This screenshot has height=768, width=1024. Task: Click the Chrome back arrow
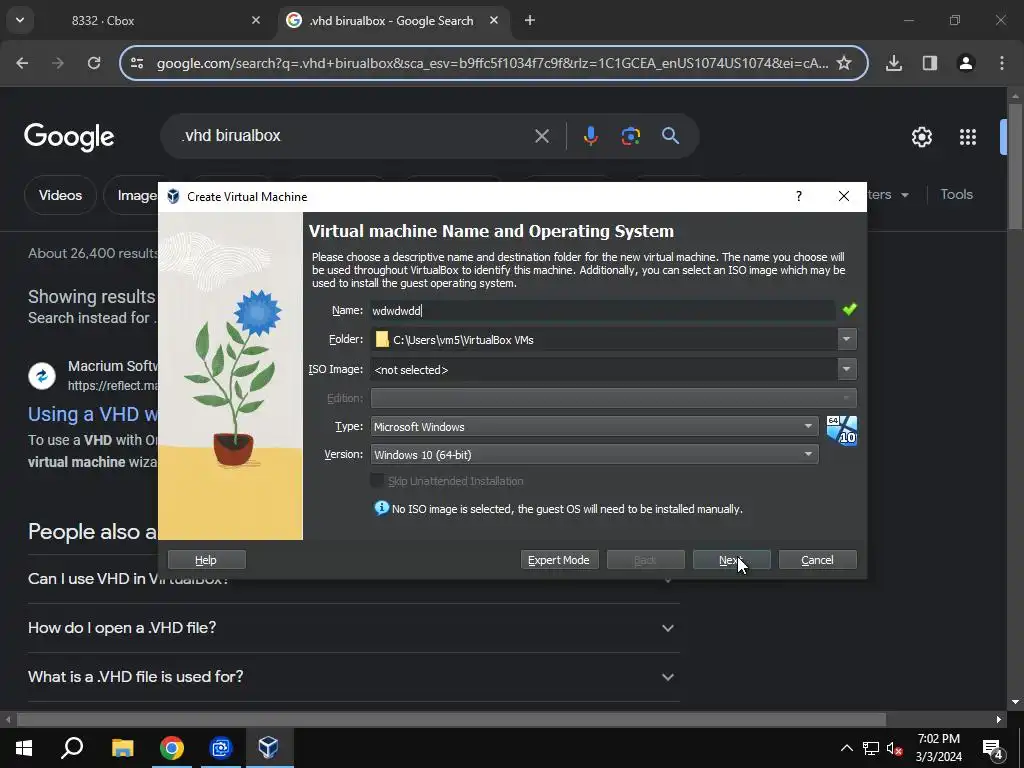[22, 63]
